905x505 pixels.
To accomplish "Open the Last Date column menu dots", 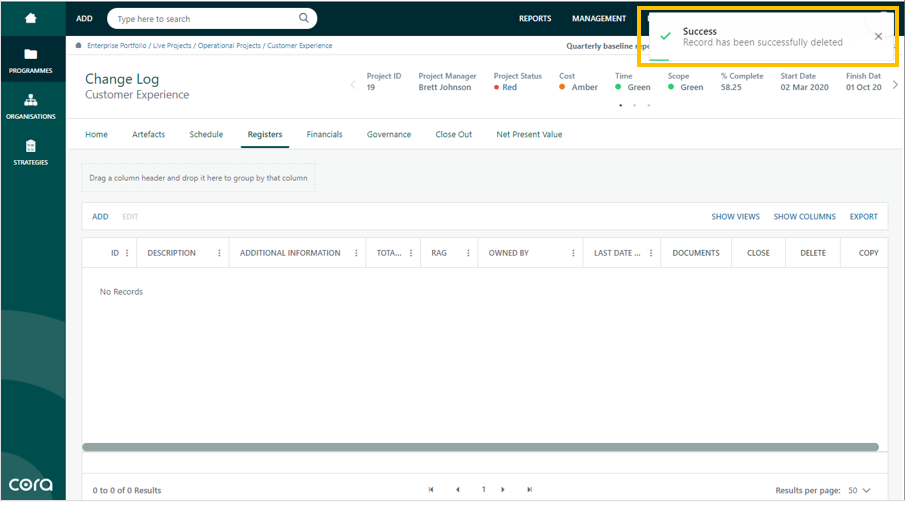I will coord(651,253).
